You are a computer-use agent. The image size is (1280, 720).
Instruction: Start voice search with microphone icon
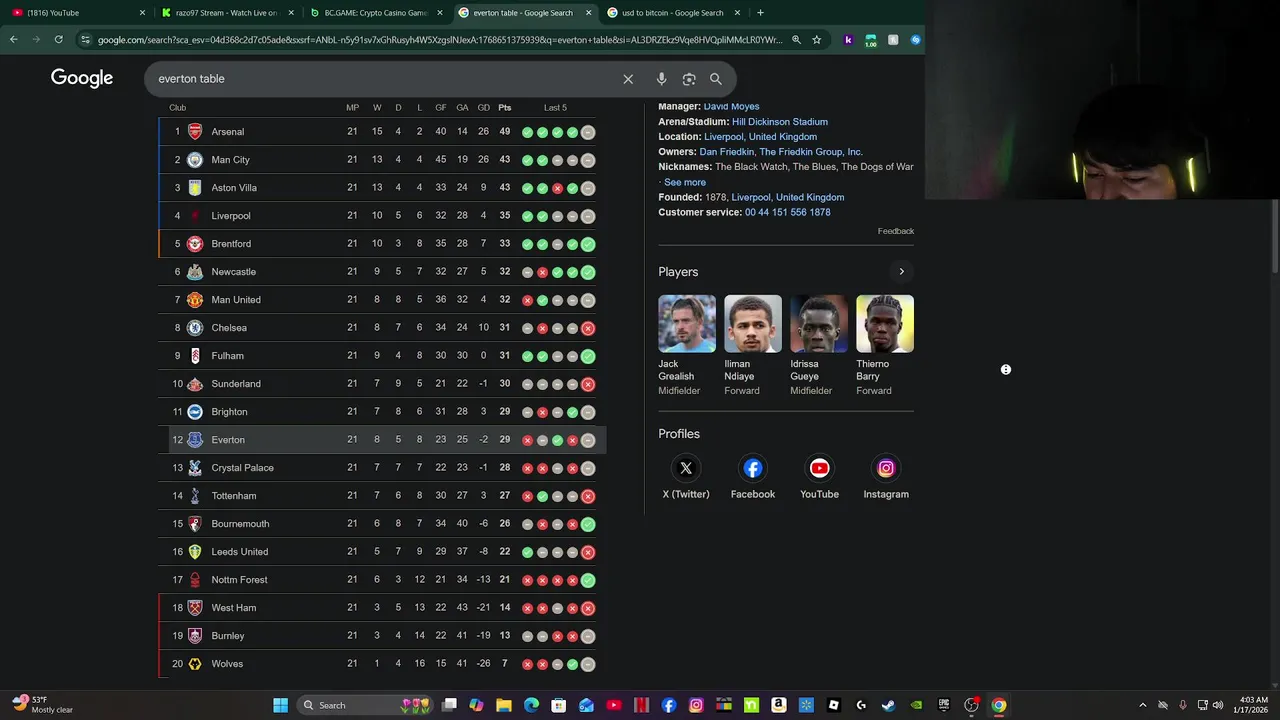(x=661, y=79)
